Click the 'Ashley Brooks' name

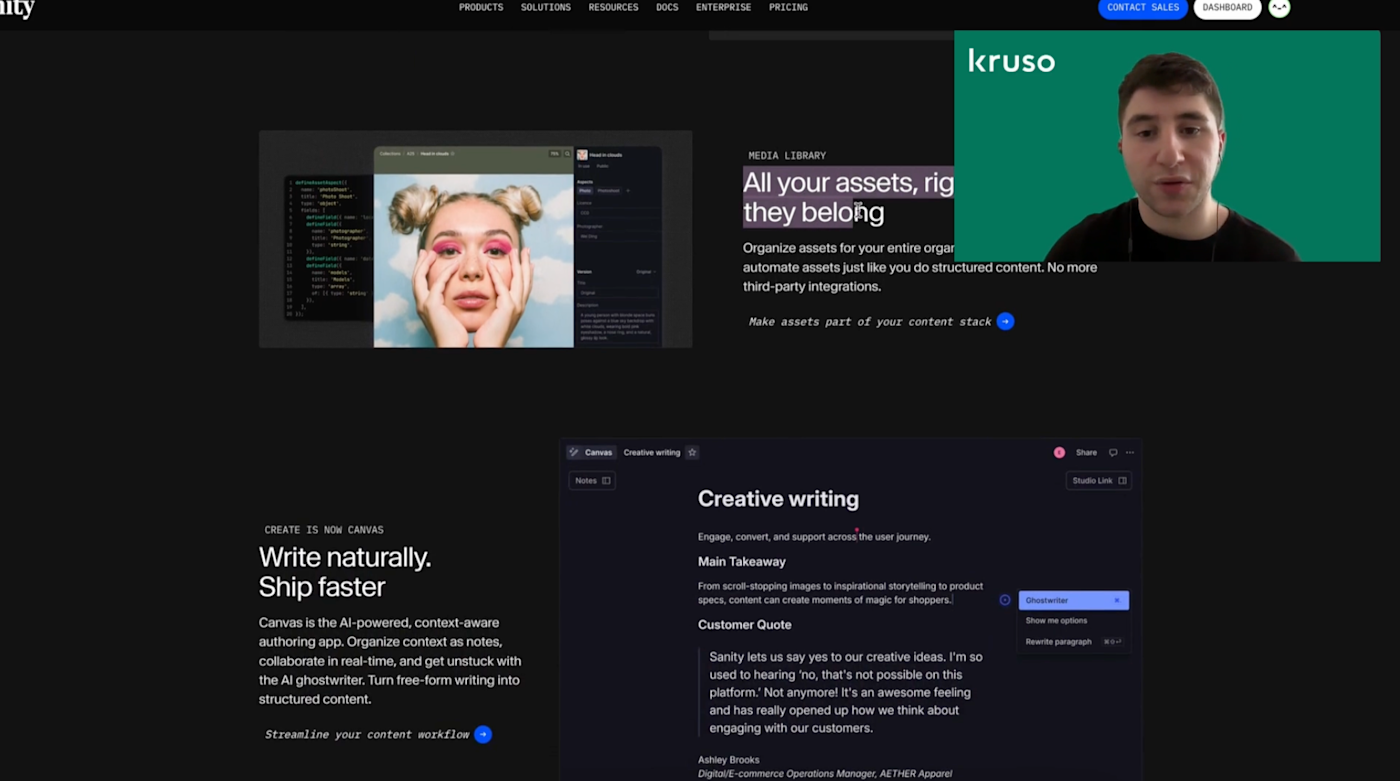[x=729, y=760]
